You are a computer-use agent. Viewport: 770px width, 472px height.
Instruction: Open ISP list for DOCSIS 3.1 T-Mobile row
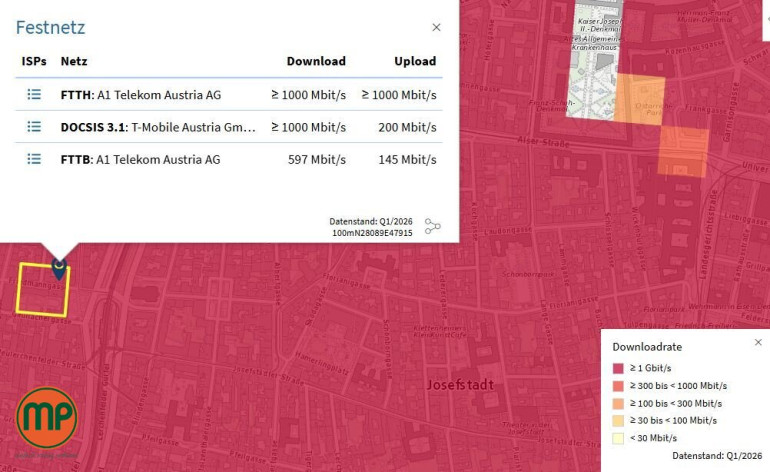coord(34,127)
